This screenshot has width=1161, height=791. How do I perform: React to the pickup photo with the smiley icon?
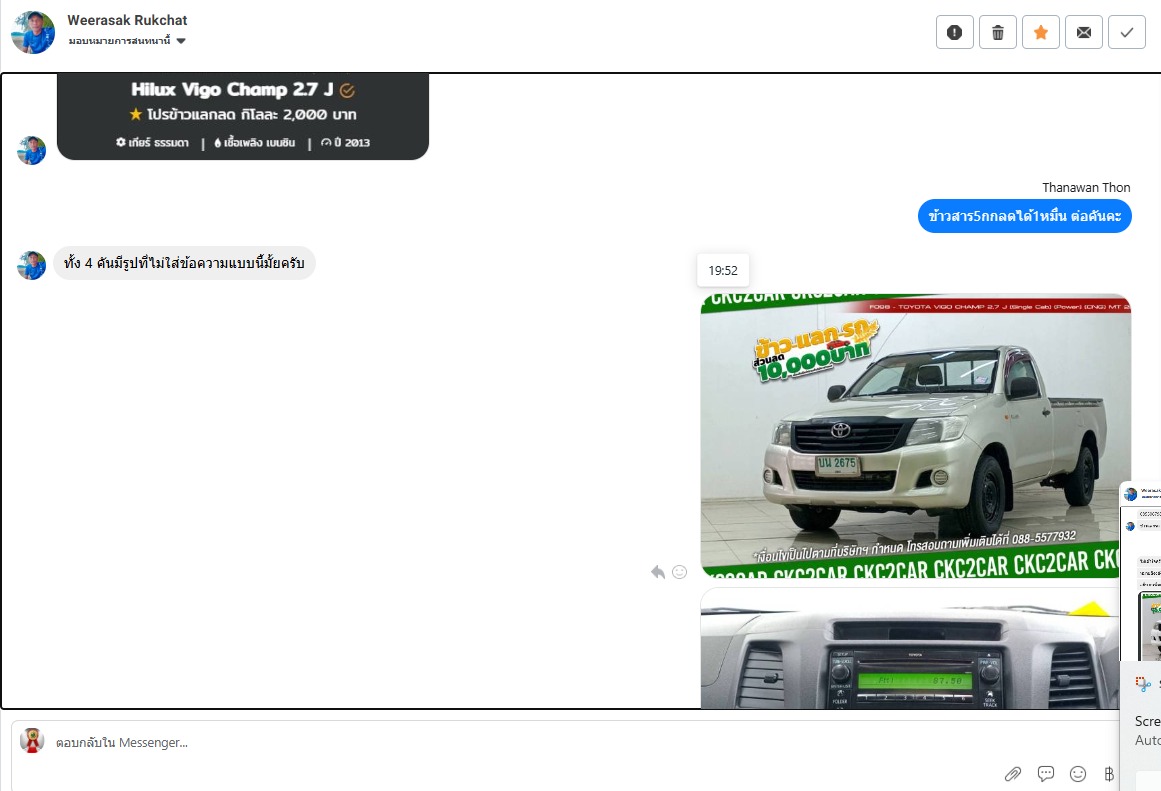coord(679,572)
